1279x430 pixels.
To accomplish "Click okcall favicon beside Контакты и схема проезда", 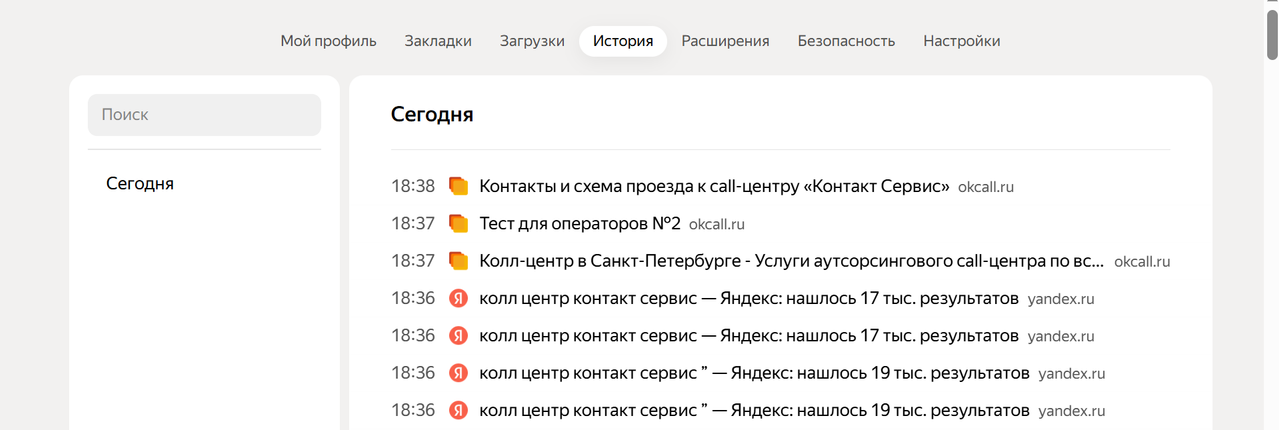I will [458, 186].
